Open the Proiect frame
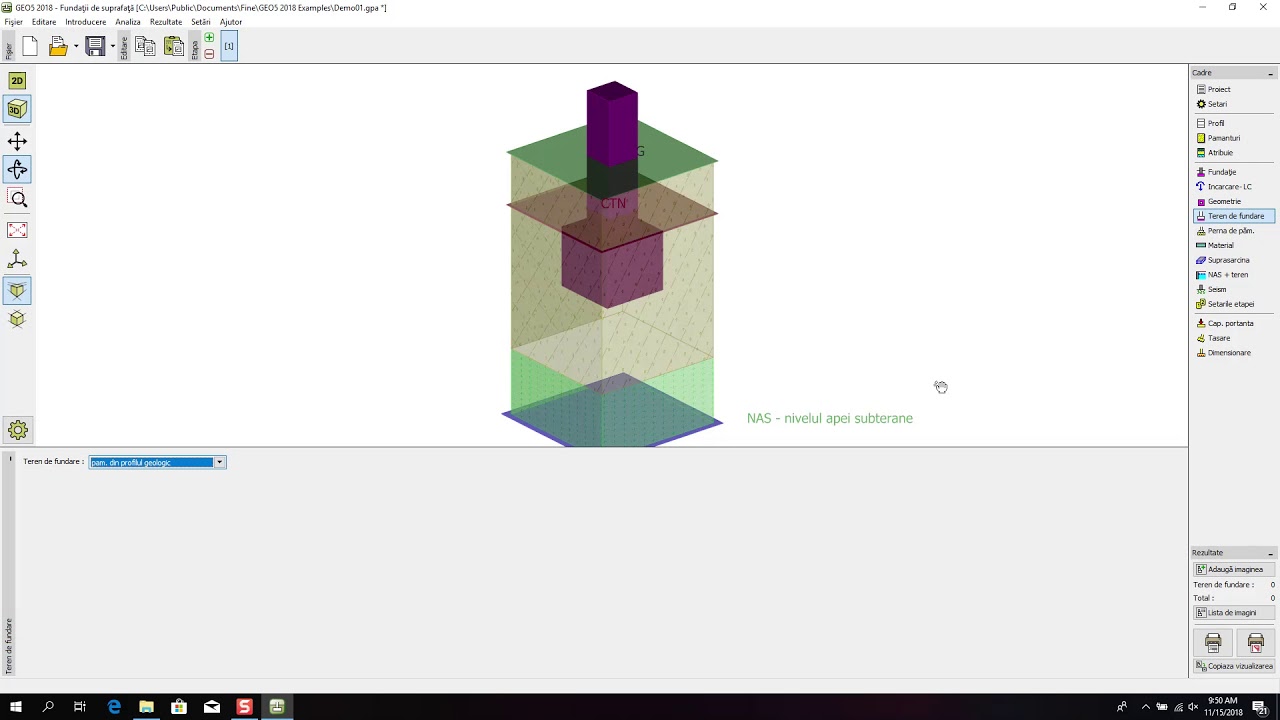 [1234, 89]
